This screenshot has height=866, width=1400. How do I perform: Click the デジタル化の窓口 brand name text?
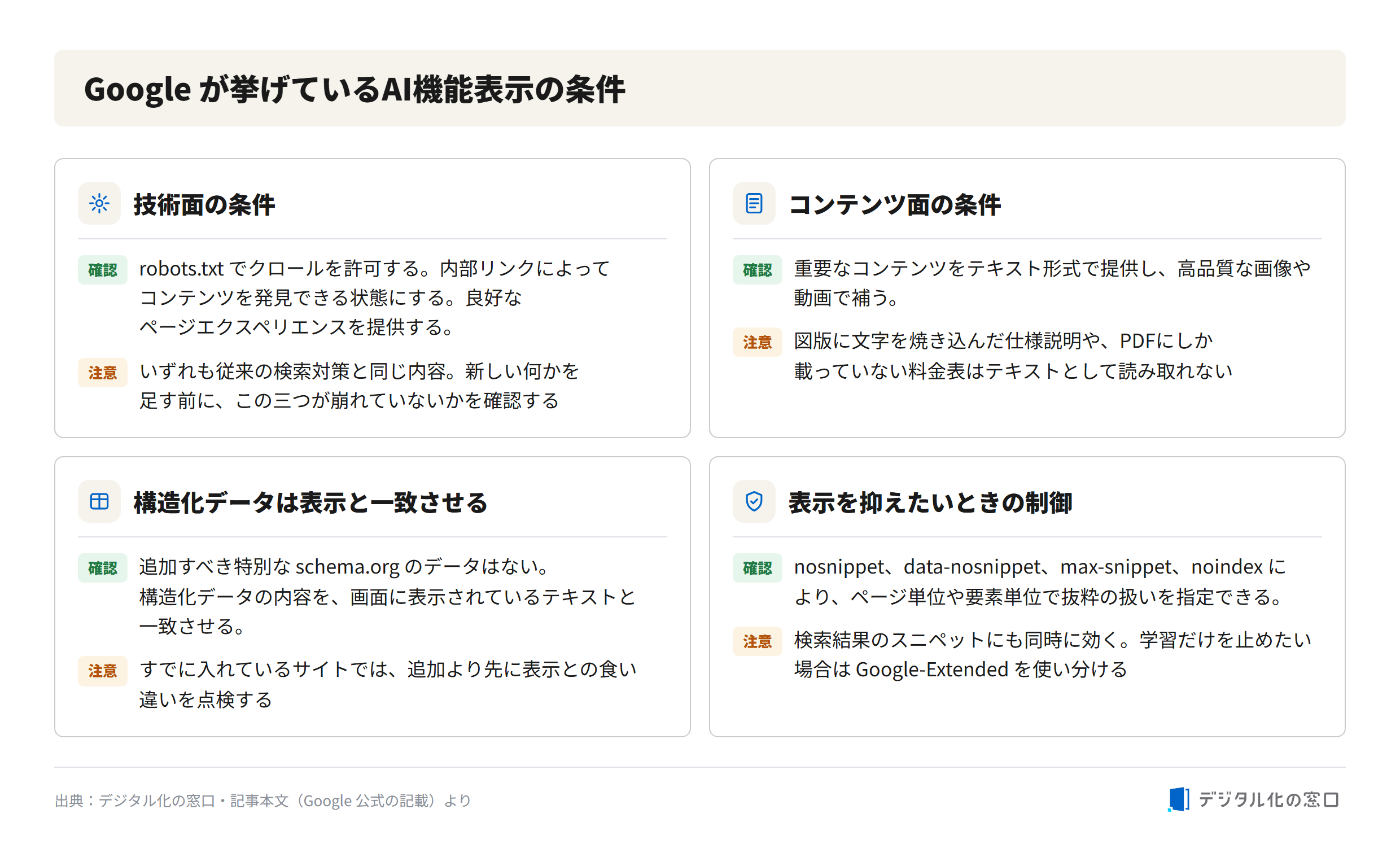(x=1268, y=799)
